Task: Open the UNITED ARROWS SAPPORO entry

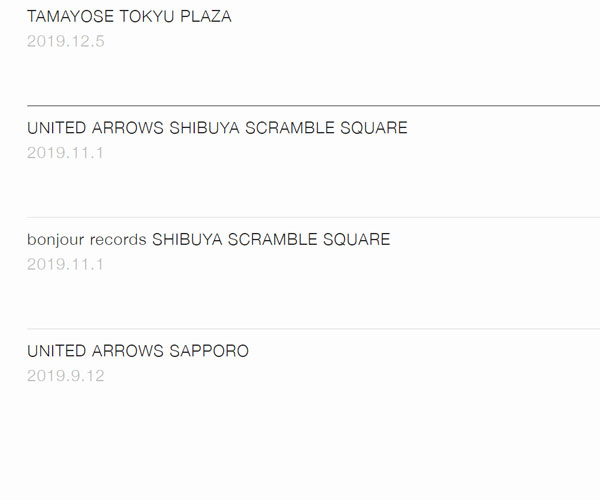Action: (x=138, y=351)
